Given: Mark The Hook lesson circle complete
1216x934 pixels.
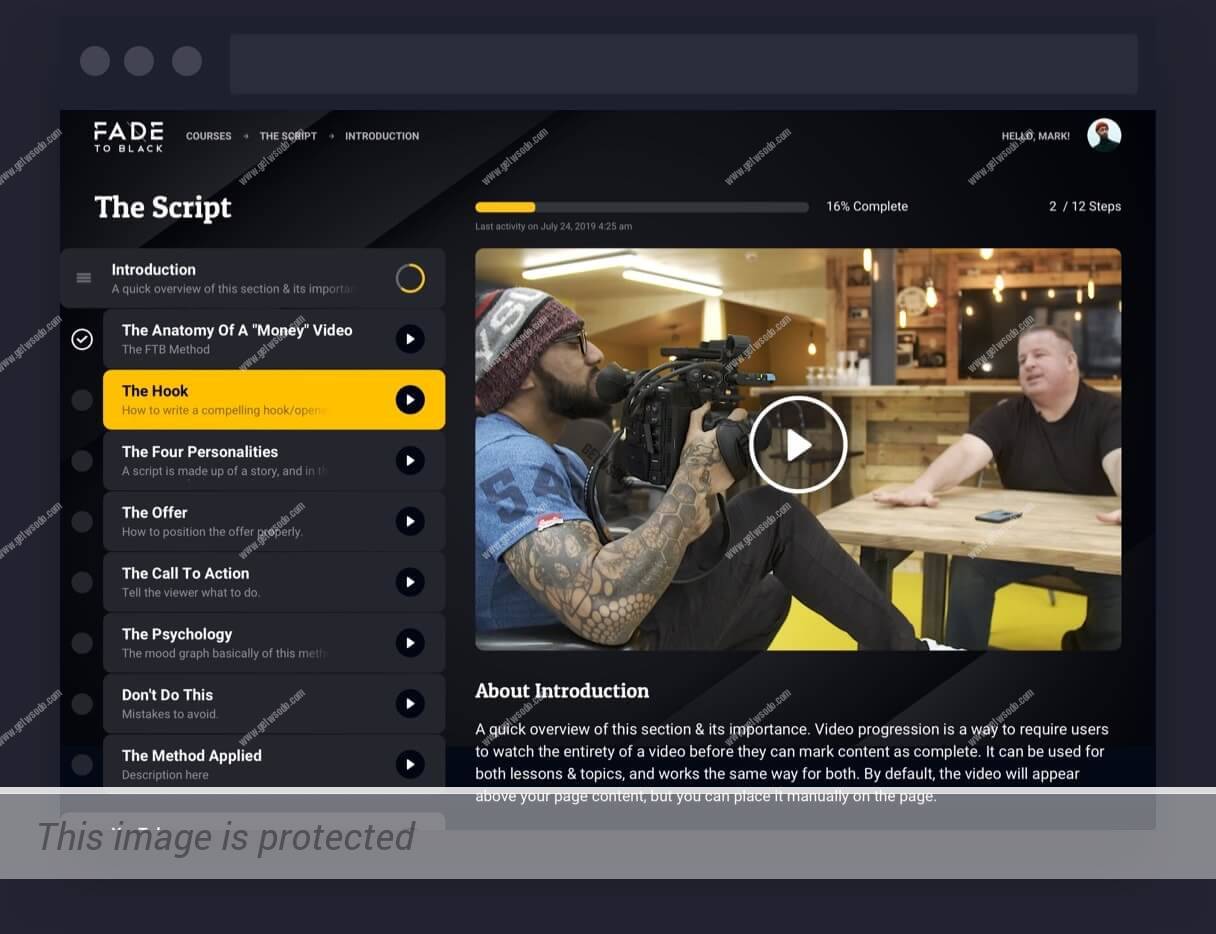Looking at the screenshot, I should pos(82,400).
